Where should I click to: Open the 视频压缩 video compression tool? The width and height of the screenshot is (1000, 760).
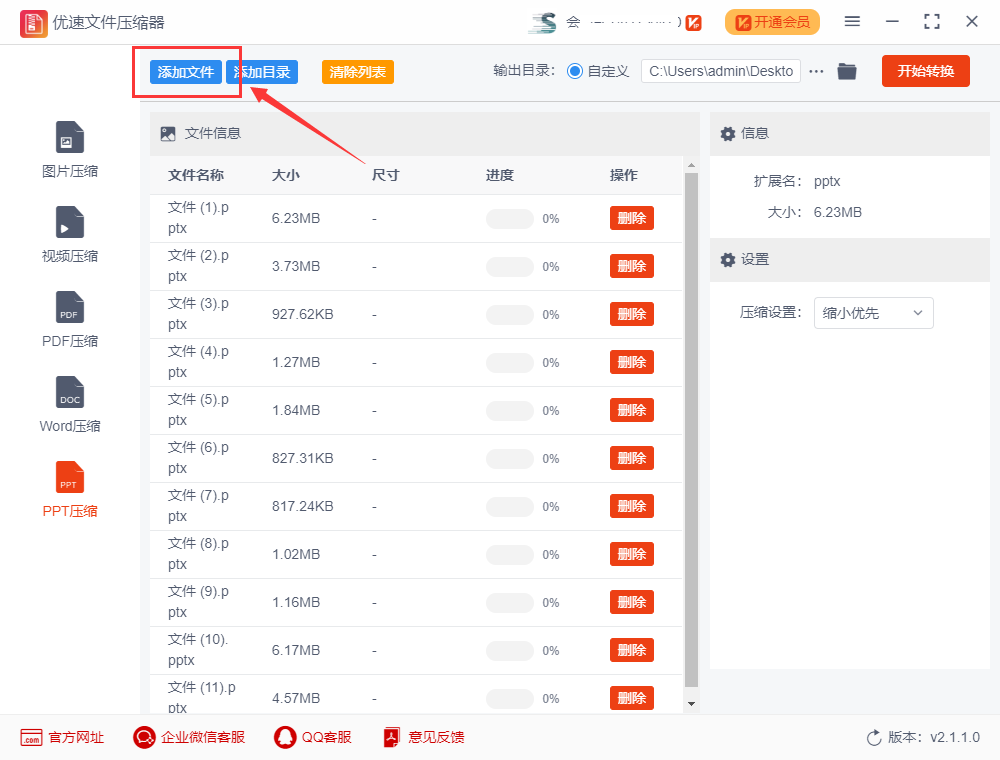(70, 235)
